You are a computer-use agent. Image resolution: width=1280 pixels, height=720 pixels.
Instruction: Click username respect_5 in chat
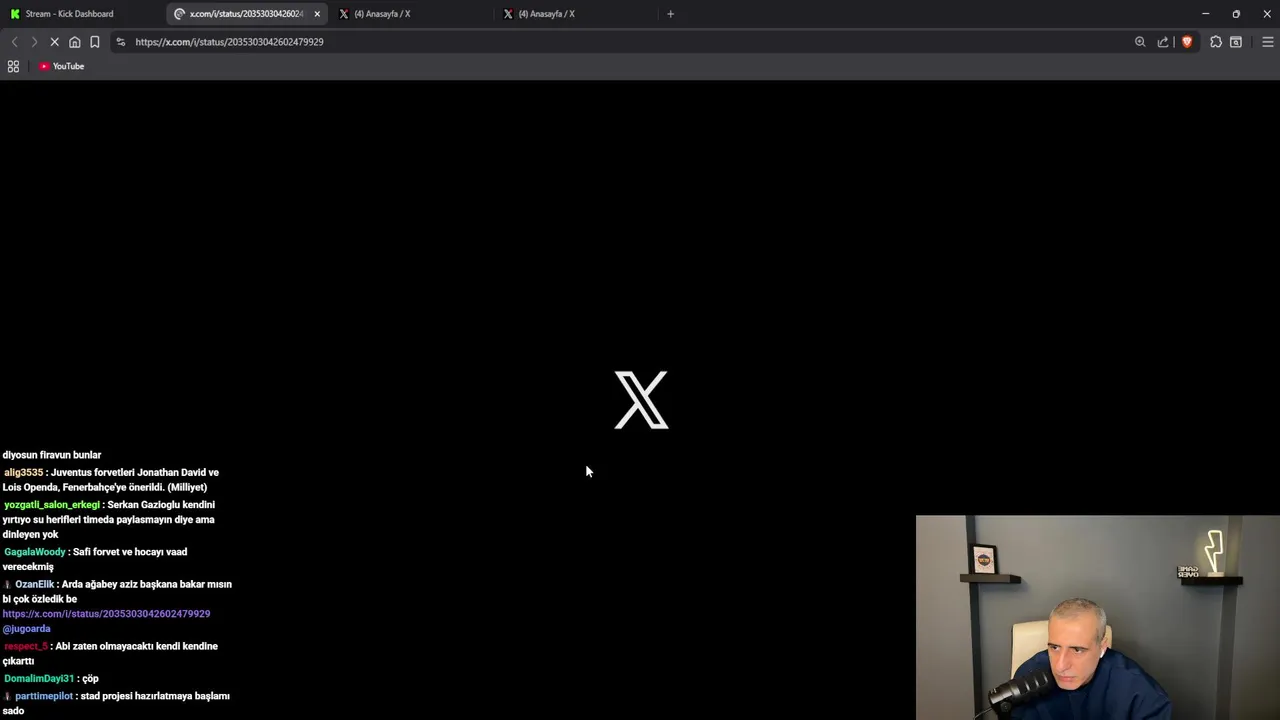point(26,646)
